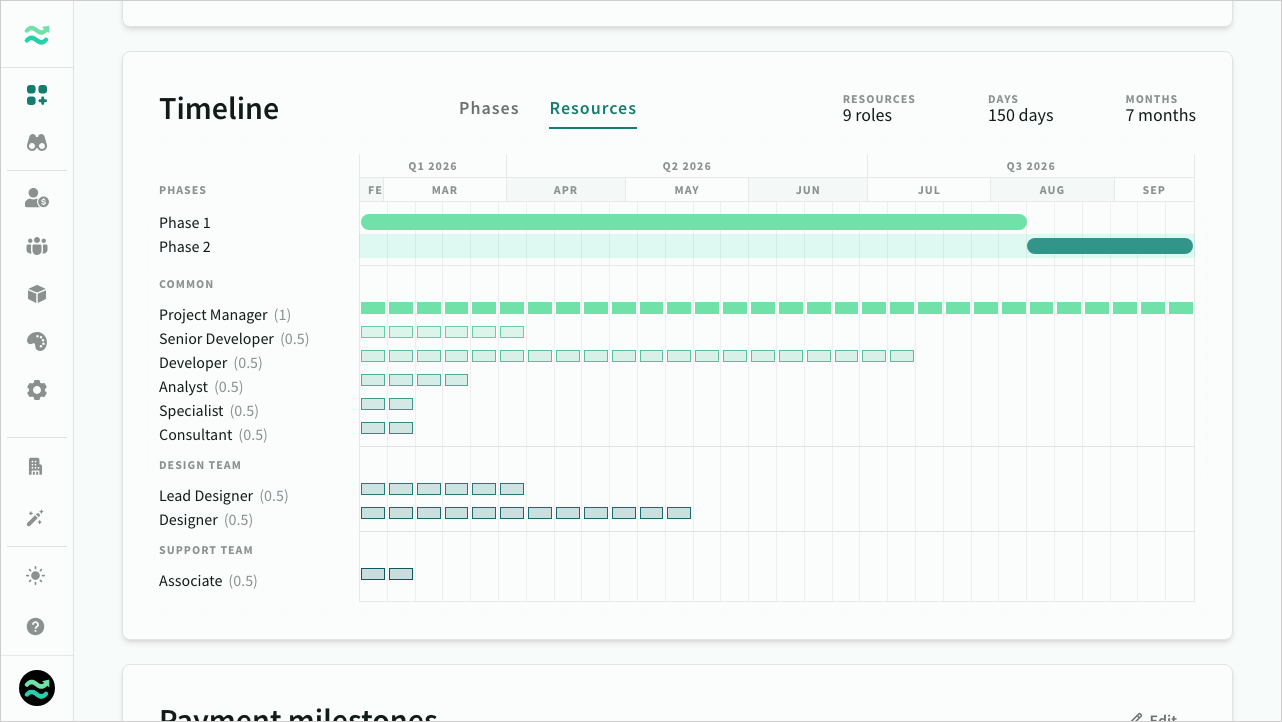Image resolution: width=1282 pixels, height=722 pixels.
Task: Click the Phase 2 dark teal timeline bar
Action: pos(1109,246)
